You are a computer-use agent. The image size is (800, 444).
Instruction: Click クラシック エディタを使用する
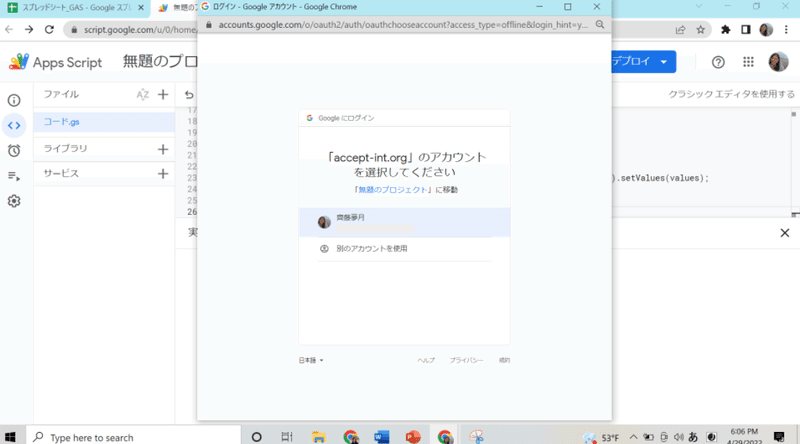pos(732,94)
